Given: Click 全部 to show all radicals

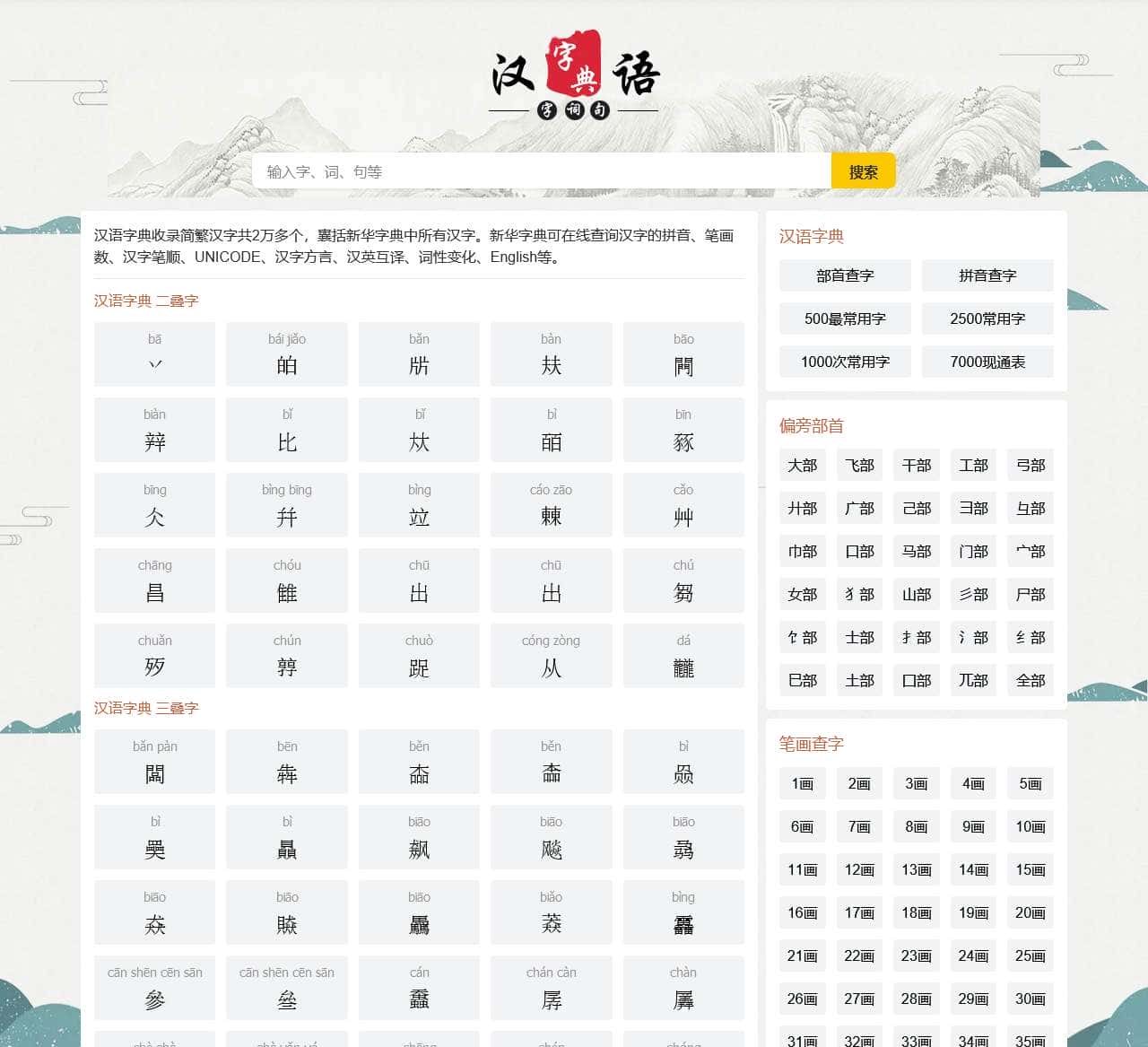Looking at the screenshot, I should coord(1031,680).
